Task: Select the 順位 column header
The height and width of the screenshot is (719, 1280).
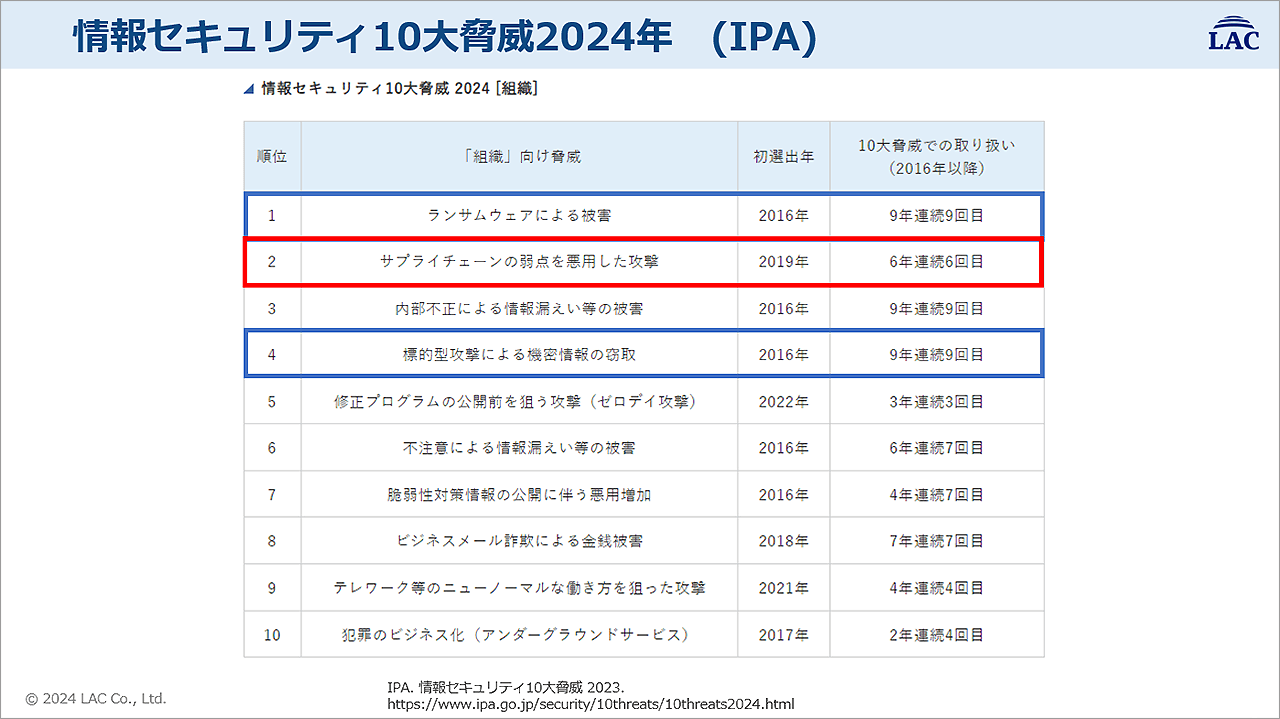Action: point(272,157)
